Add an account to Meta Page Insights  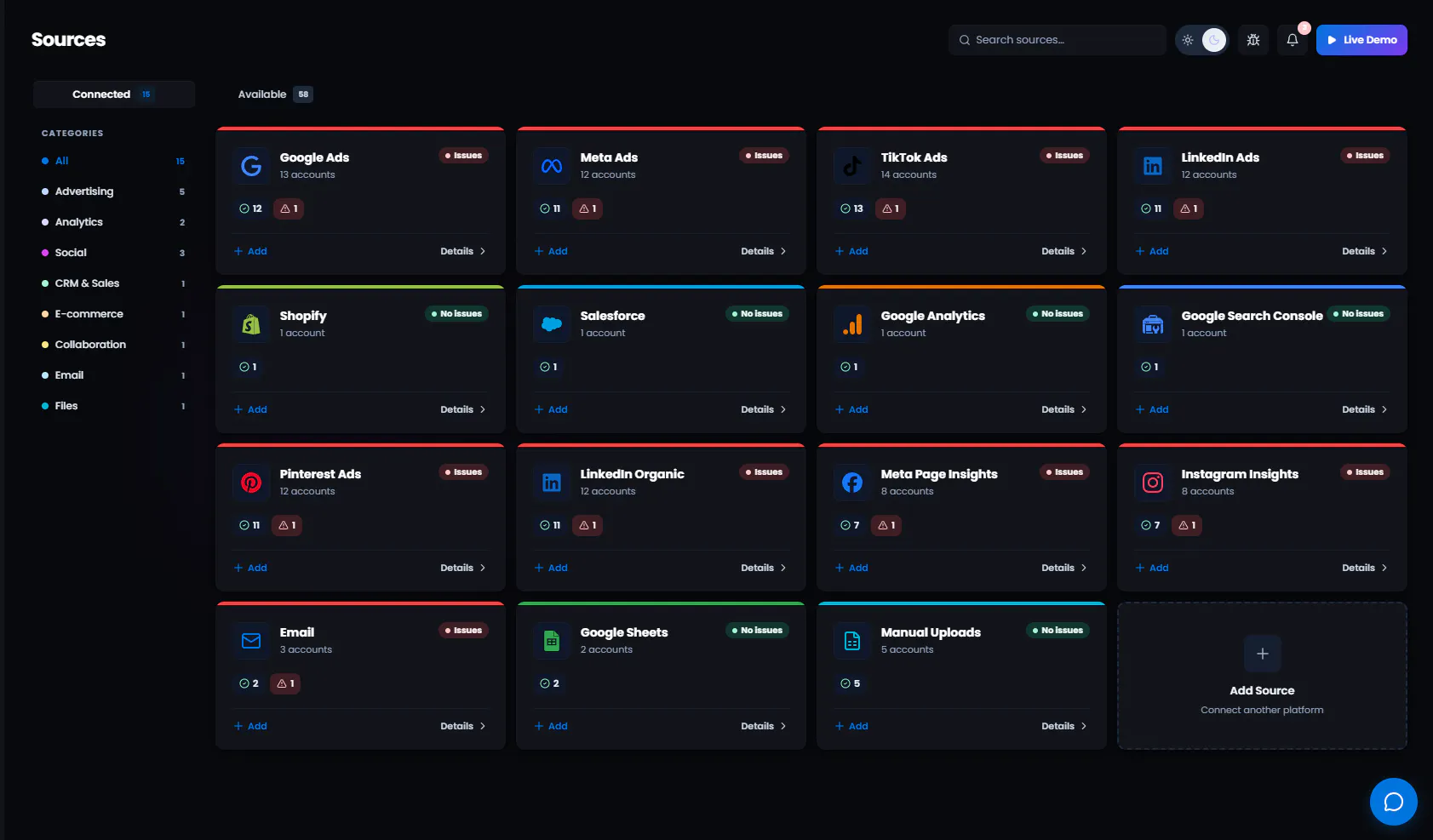[851, 568]
